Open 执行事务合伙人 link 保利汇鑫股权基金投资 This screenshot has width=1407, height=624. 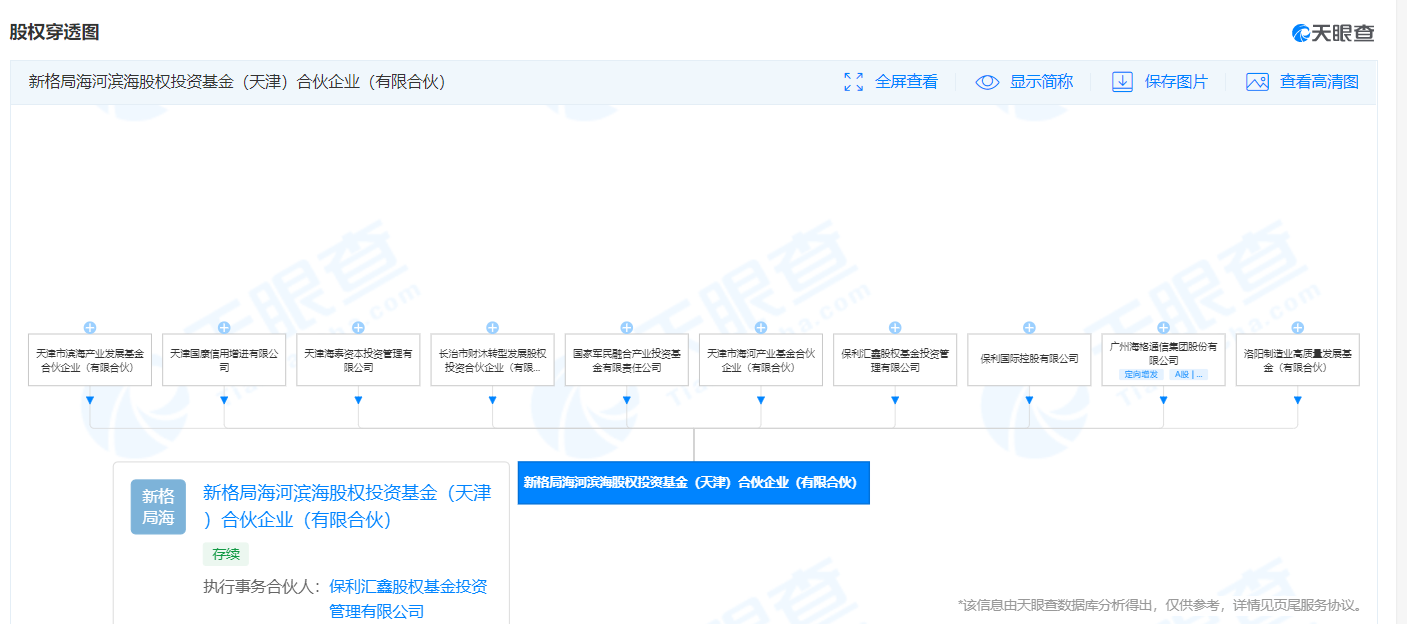(408, 598)
